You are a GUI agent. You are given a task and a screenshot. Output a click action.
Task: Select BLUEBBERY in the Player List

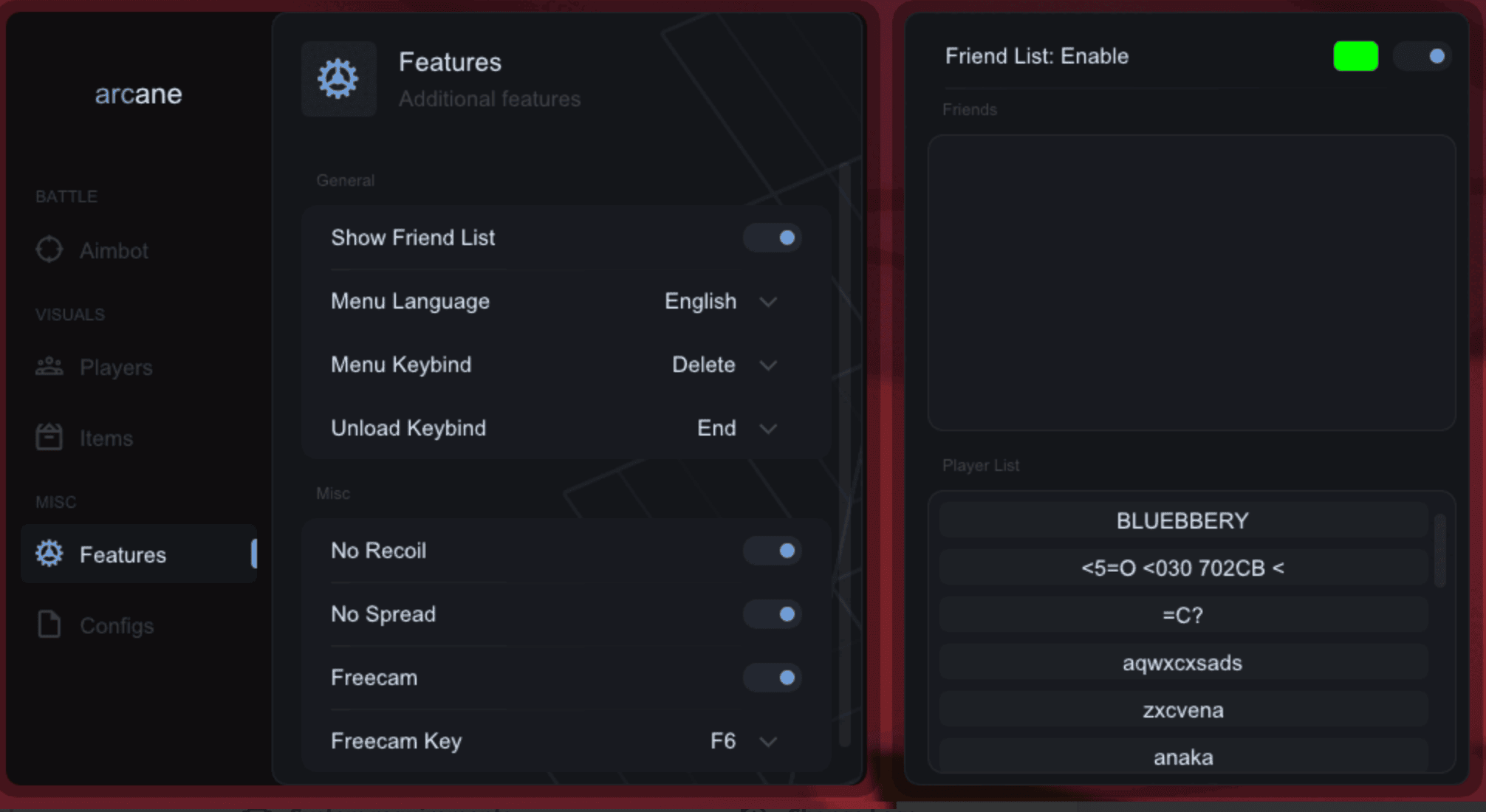coord(1182,521)
